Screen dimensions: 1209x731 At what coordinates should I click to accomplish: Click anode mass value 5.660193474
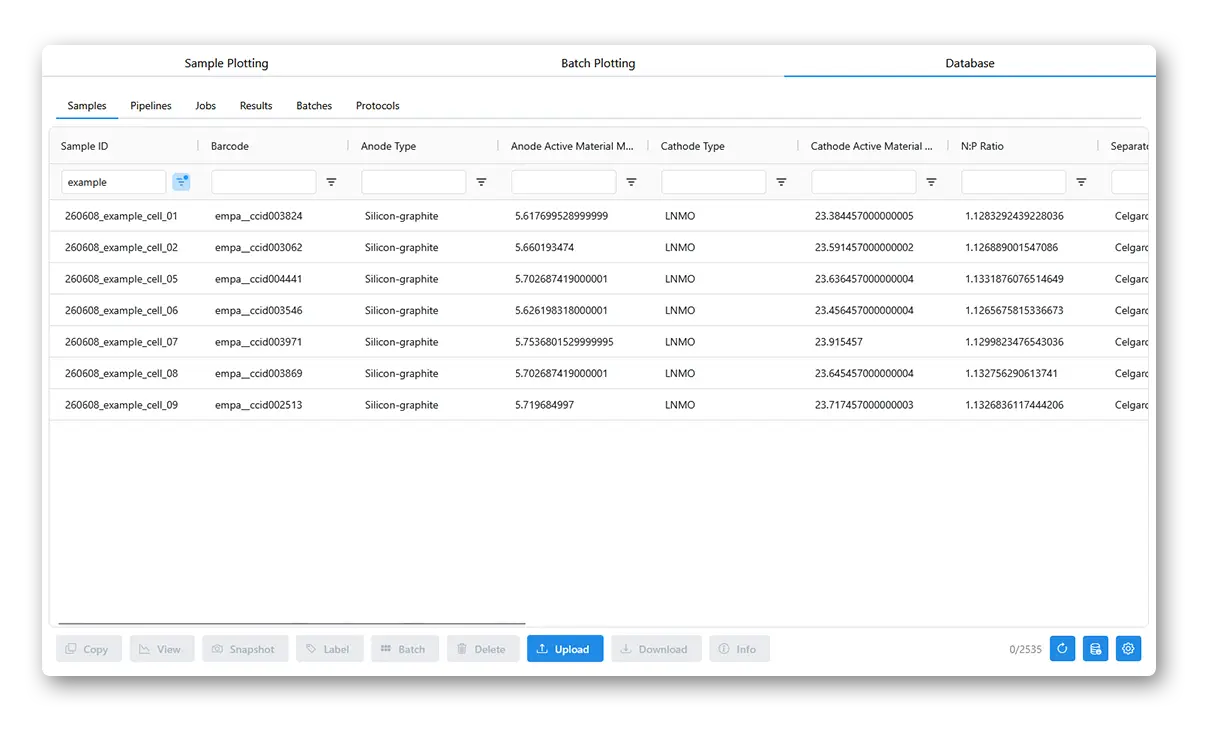[x=545, y=247]
